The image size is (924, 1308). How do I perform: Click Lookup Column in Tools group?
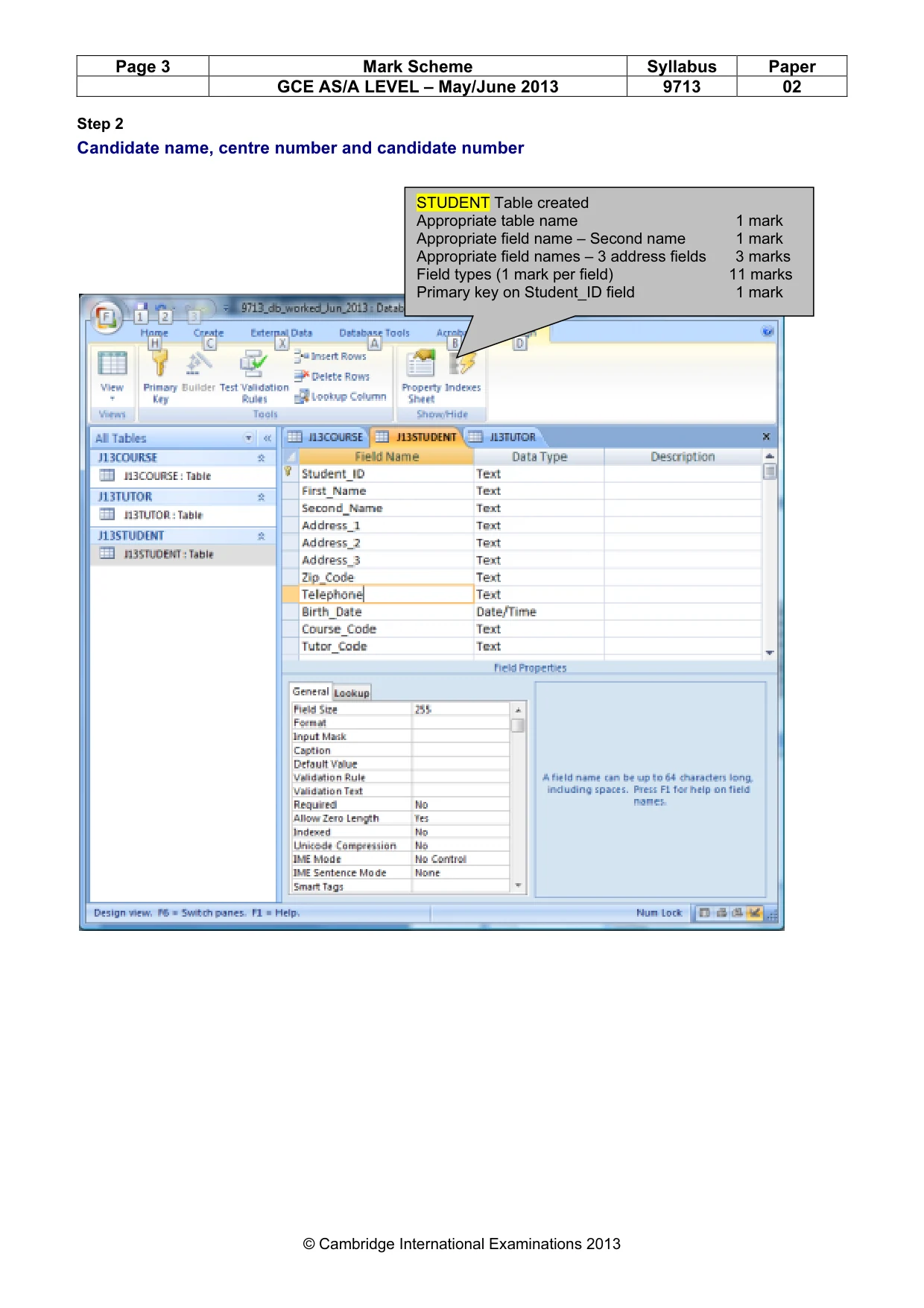[341, 396]
